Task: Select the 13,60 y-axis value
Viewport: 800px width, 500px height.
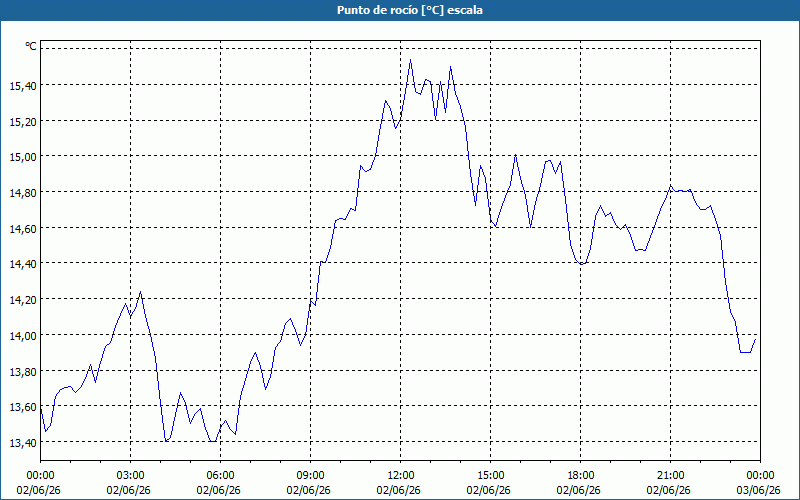Action: click(23, 407)
